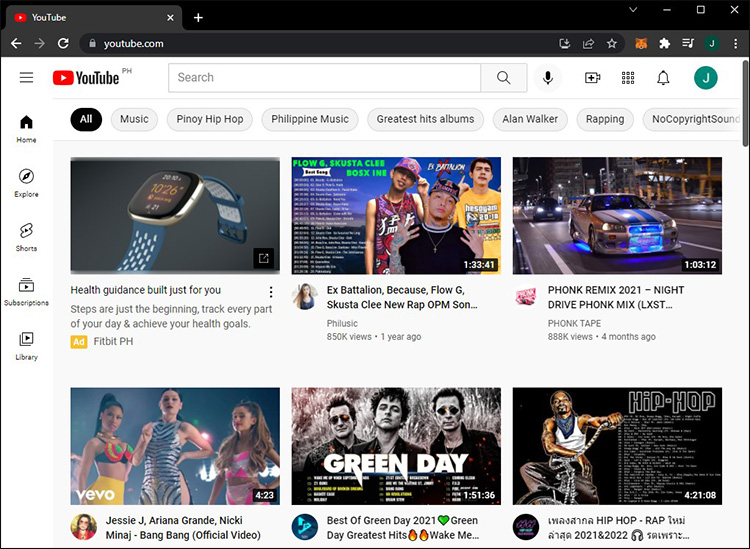The height and width of the screenshot is (549, 750).
Task: Click the Fitbit PH advertiser link
Action: 113,342
